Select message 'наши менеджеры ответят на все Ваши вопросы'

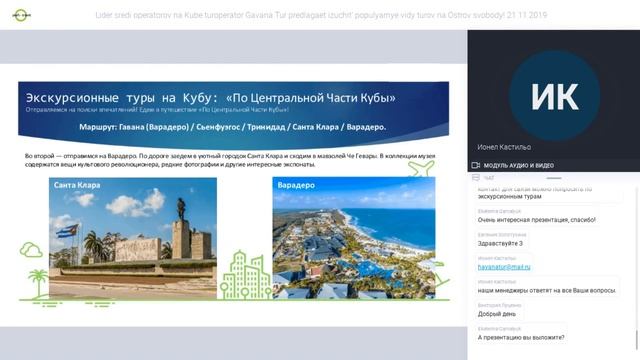coord(547,291)
